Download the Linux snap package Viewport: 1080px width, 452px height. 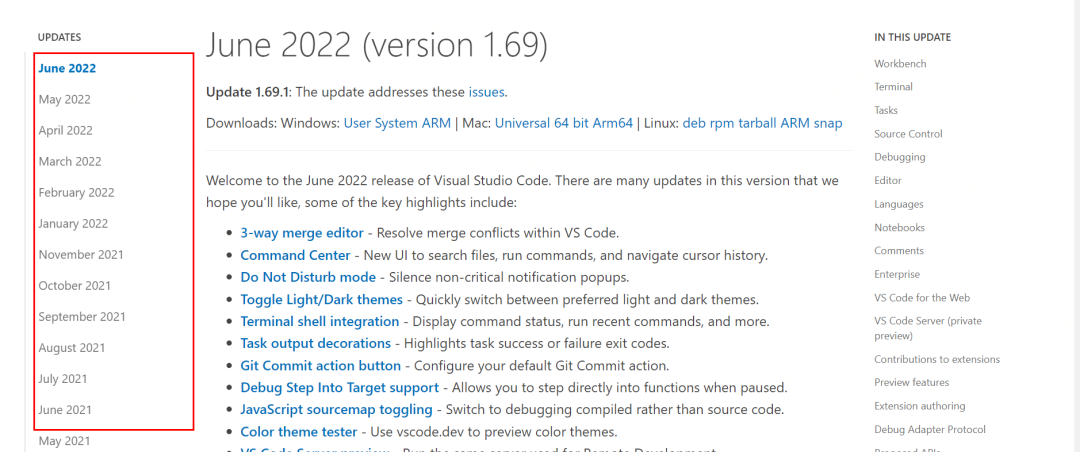pos(828,123)
